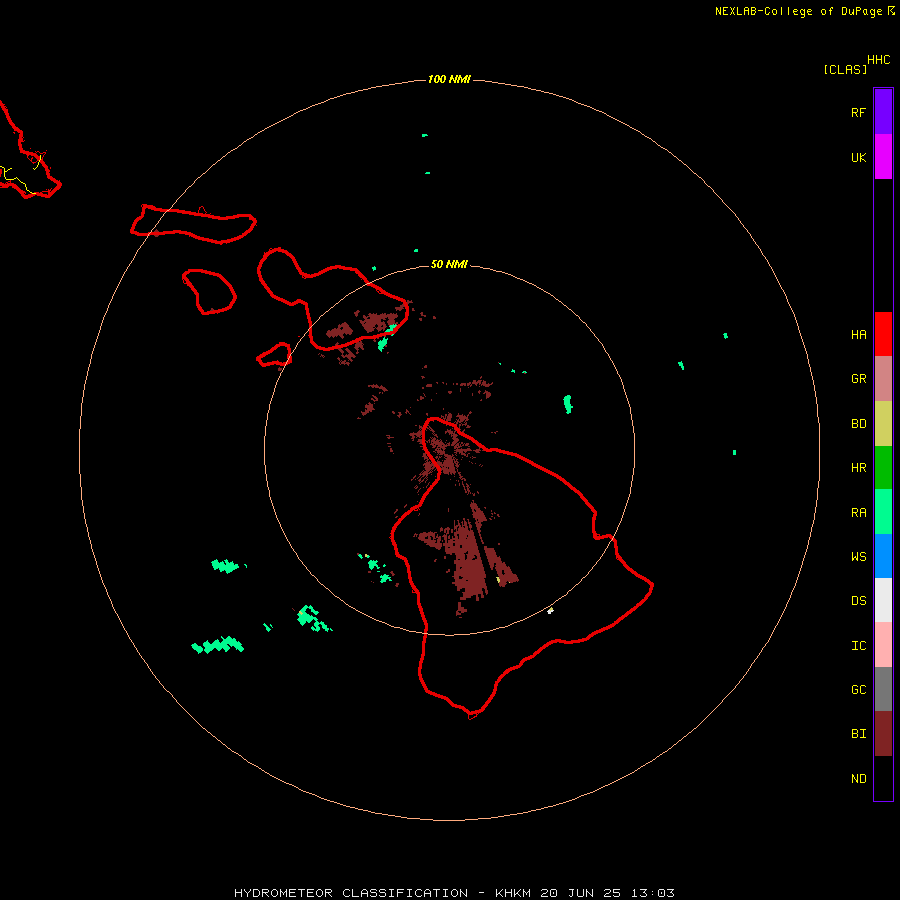The width and height of the screenshot is (900, 900).
Task: Click the HA legend label text
Action: point(858,334)
